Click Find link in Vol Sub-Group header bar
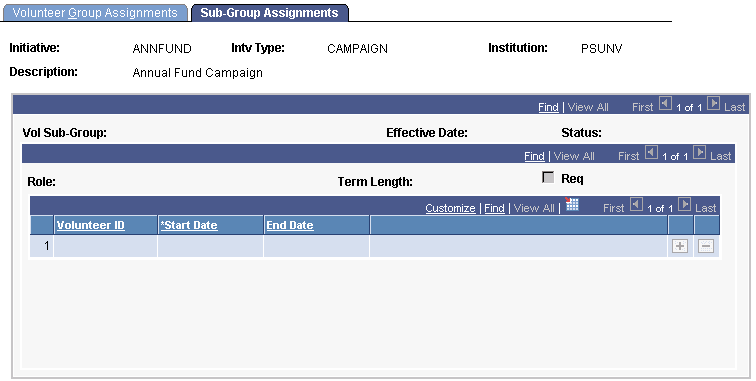 click(x=548, y=107)
